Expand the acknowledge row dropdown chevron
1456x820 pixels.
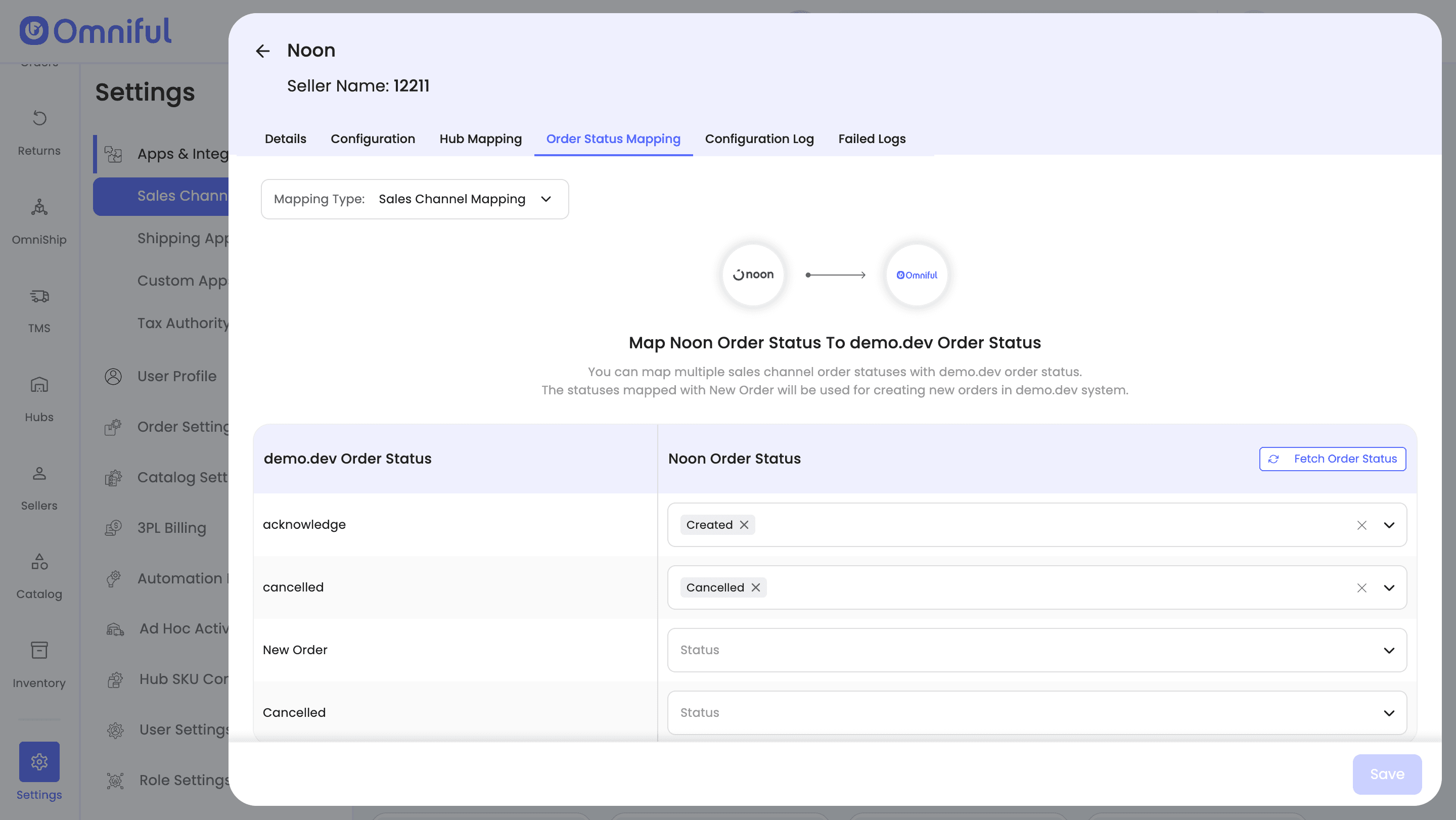(1389, 525)
